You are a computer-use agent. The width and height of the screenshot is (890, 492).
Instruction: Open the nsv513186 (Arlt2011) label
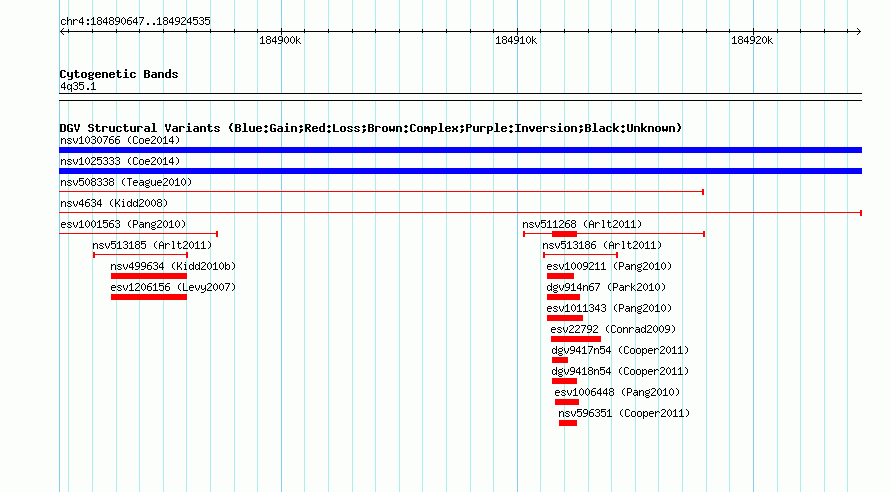pyautogui.click(x=602, y=245)
